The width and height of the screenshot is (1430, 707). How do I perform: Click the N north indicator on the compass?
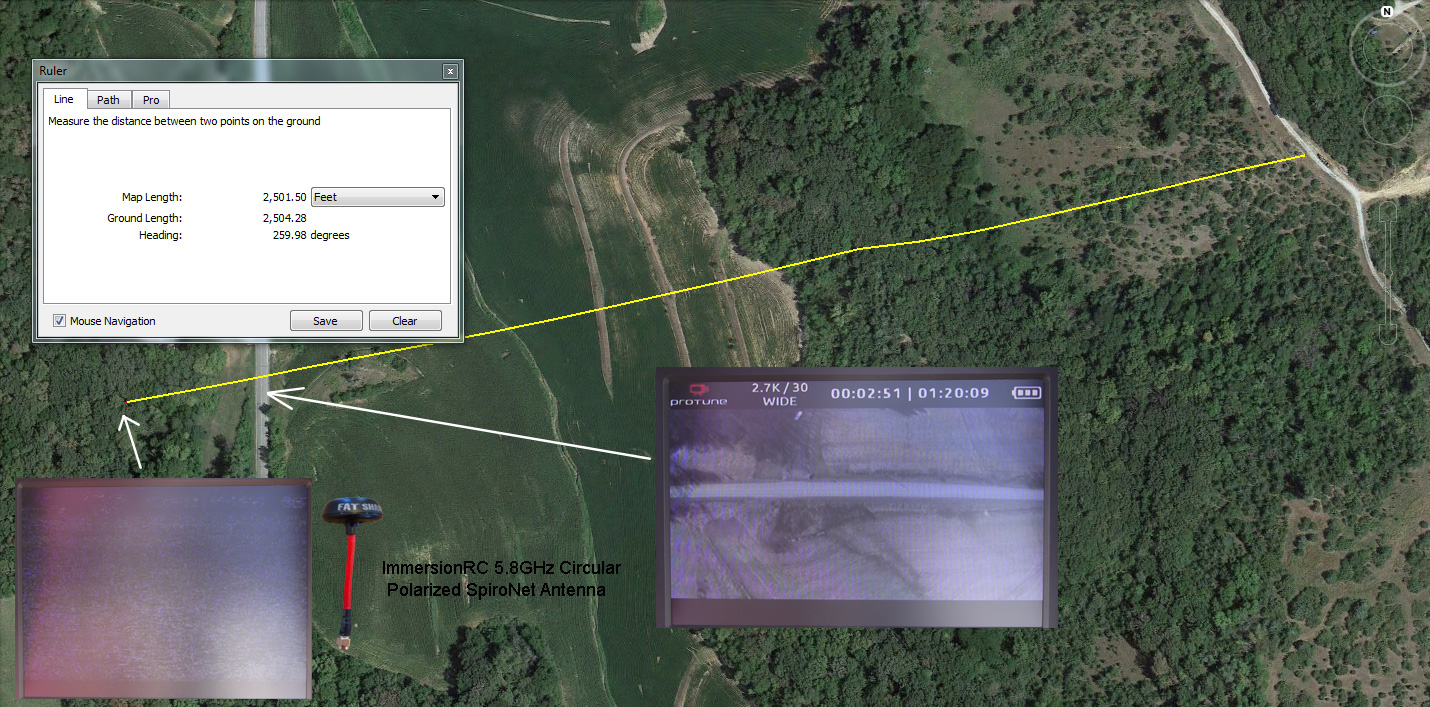pyautogui.click(x=1387, y=12)
